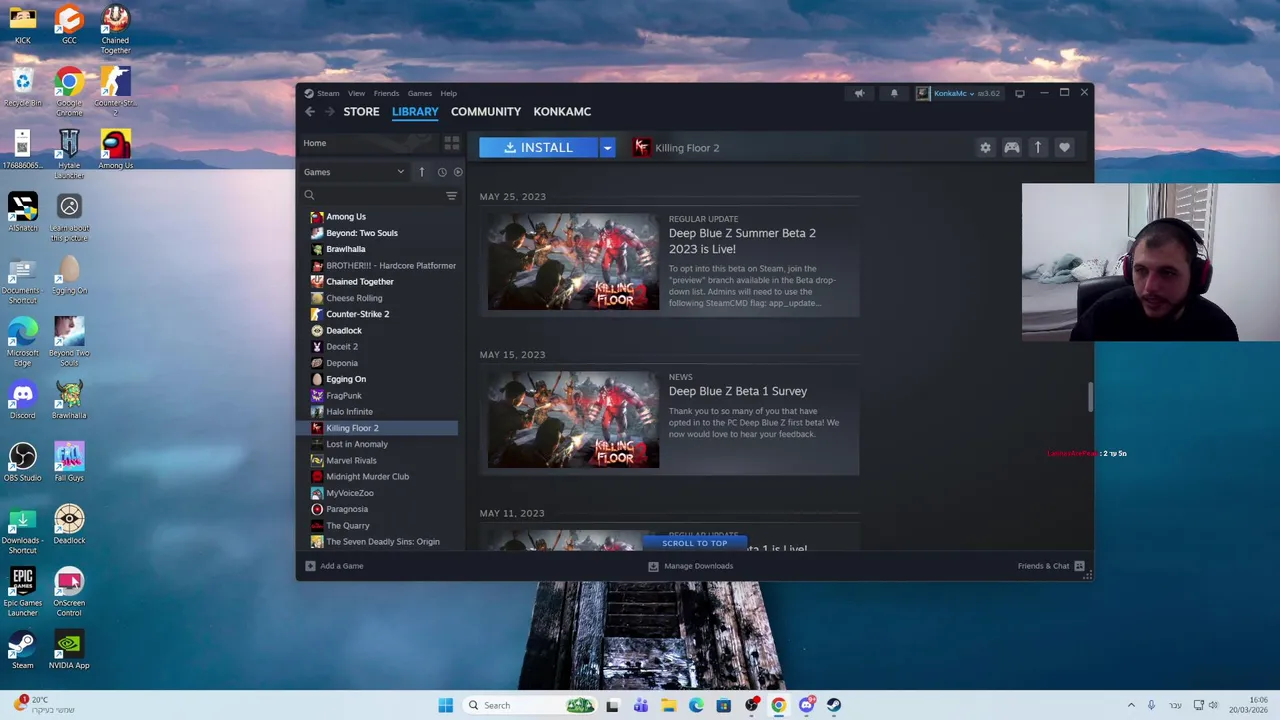Show hidden system tray icons chevron
The image size is (1280, 720).
(x=1131, y=705)
